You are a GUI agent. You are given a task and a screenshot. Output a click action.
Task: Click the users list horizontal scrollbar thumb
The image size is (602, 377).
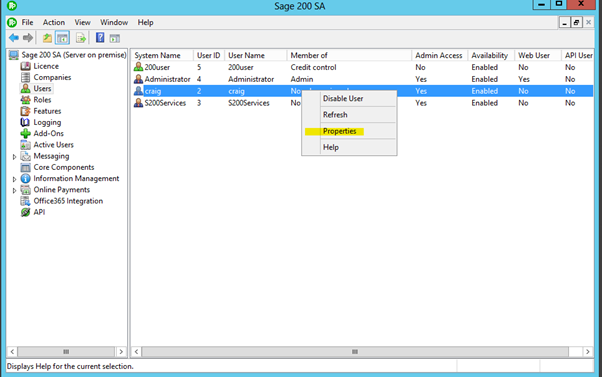coord(355,352)
